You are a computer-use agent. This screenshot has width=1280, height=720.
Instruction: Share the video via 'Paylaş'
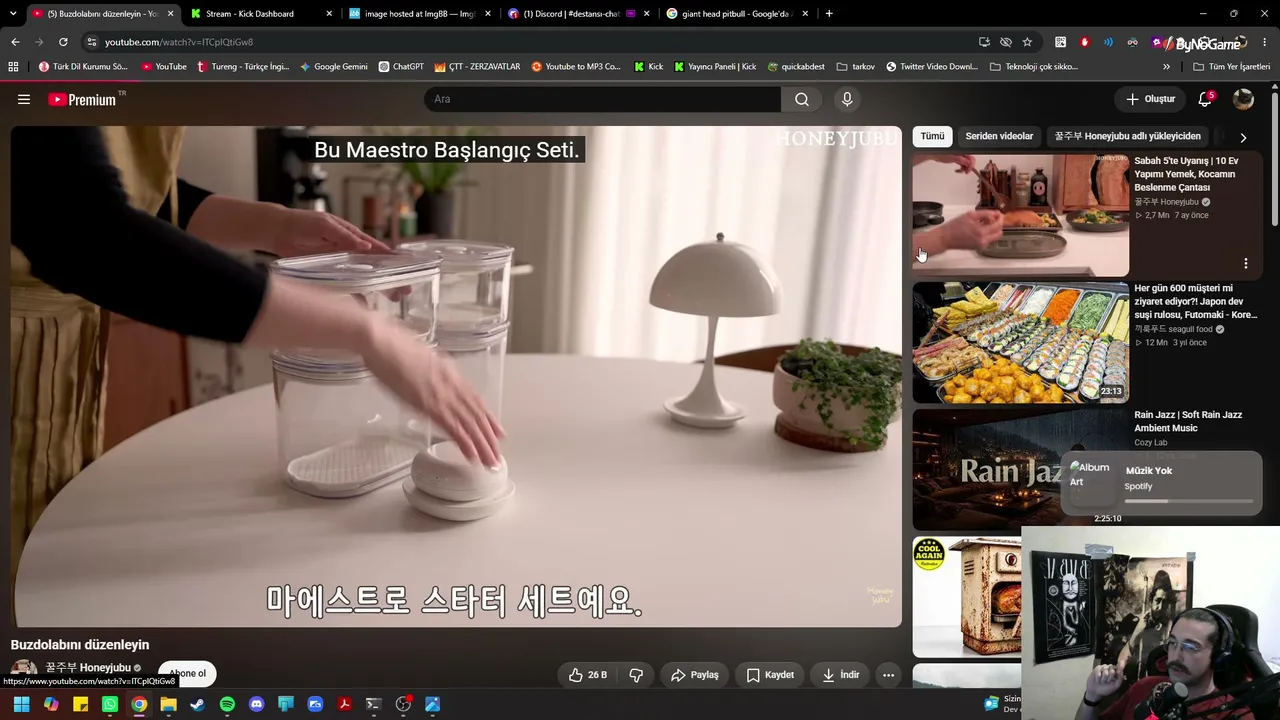point(695,675)
